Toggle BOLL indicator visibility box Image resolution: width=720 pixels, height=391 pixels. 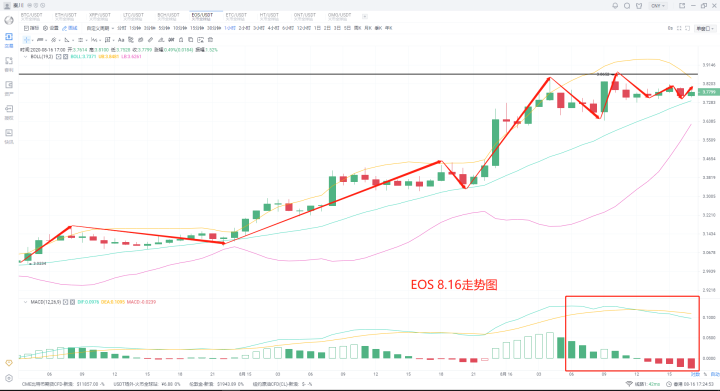tap(59, 57)
